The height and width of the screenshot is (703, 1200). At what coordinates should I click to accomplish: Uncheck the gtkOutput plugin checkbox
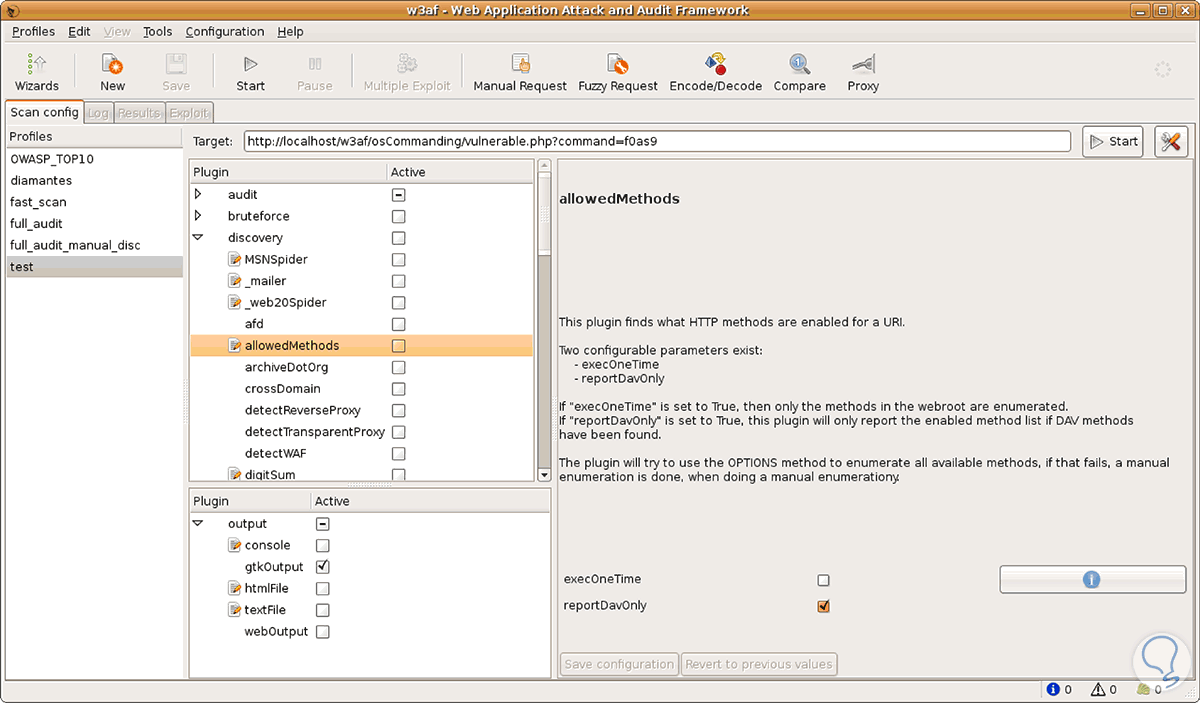[322, 567]
